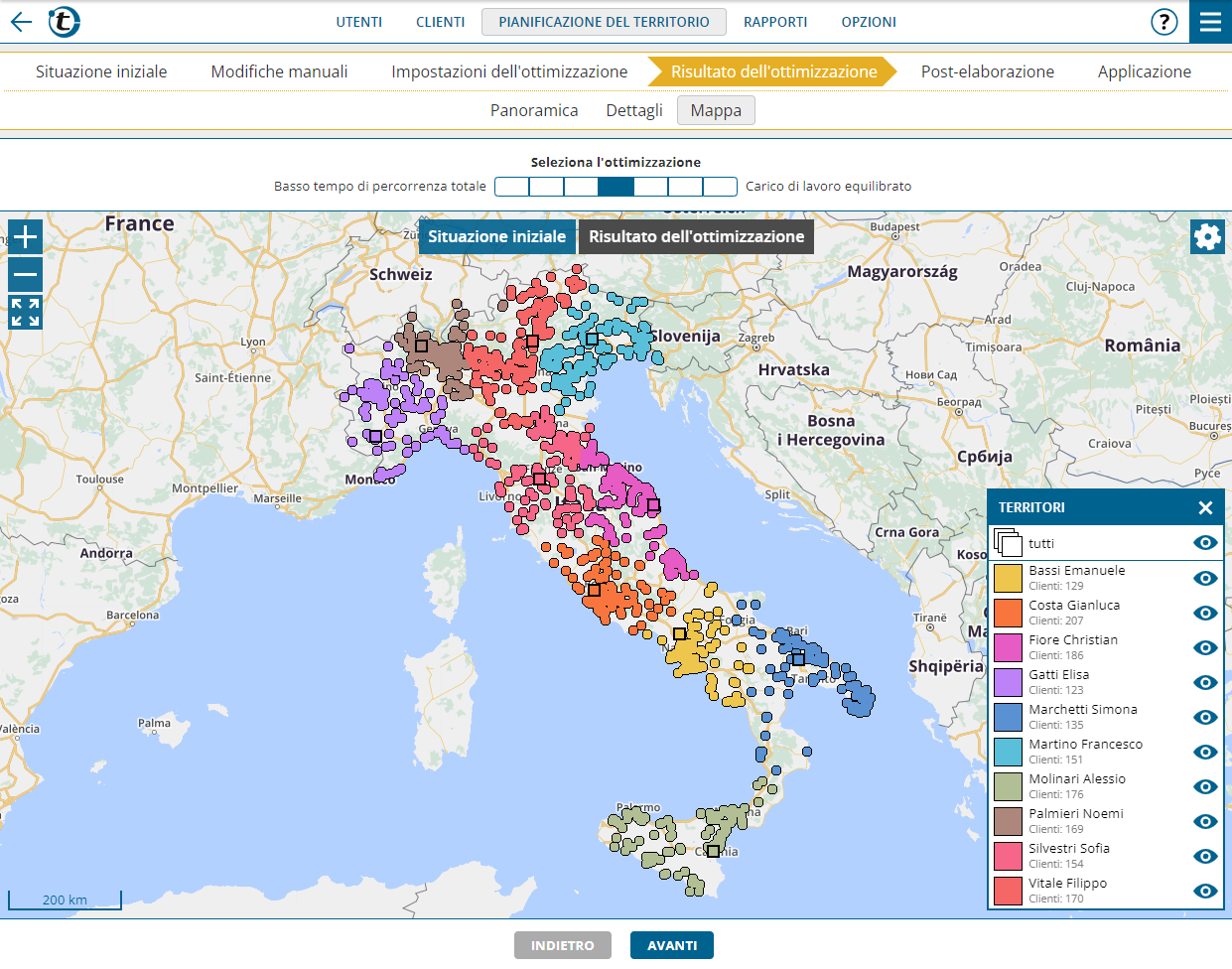1232x969 pixels.
Task: Hide Bassi Emanuele territory
Action: coord(1205,578)
